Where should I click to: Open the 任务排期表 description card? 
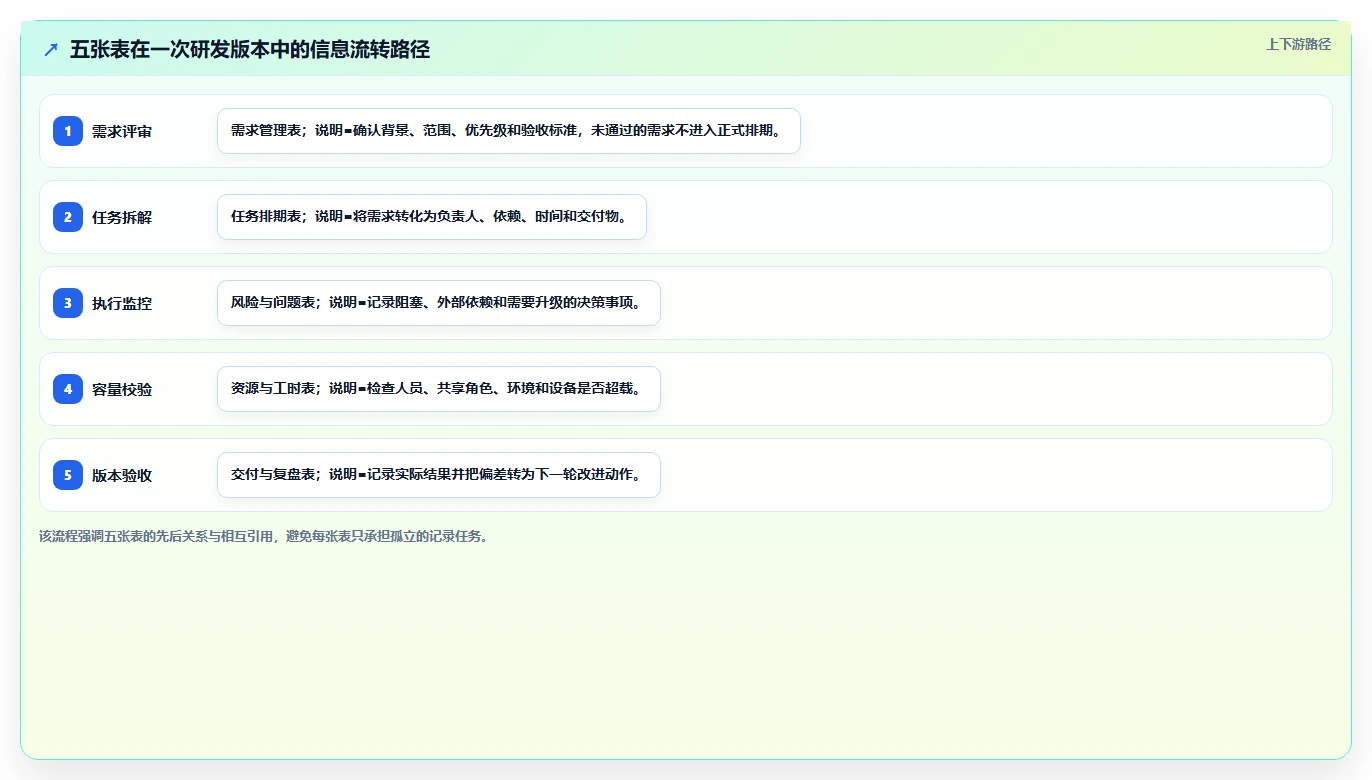432,217
